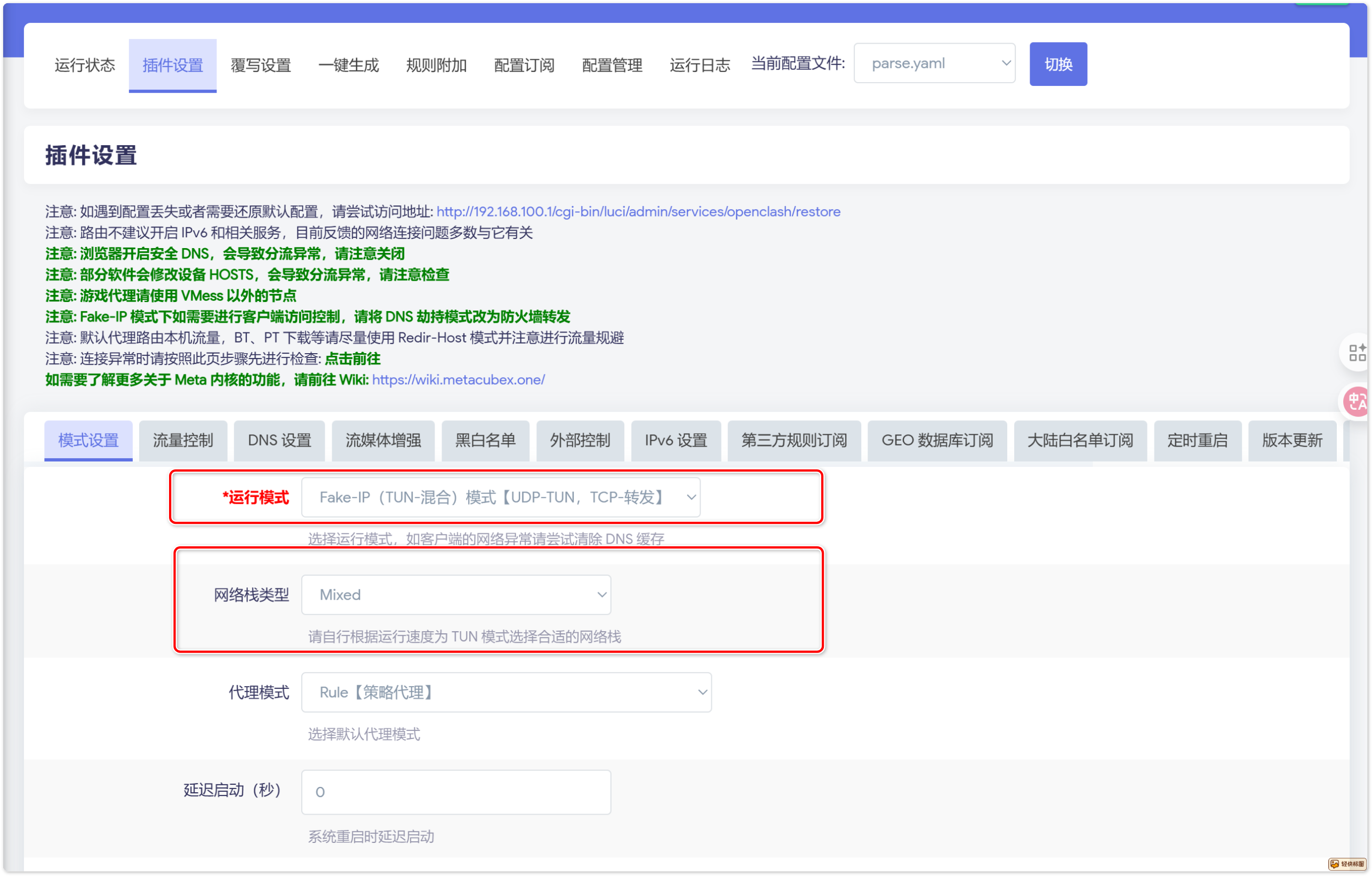Open the 代理模式 Rule dropdown
The width and height of the screenshot is (1372, 876).
506,692
